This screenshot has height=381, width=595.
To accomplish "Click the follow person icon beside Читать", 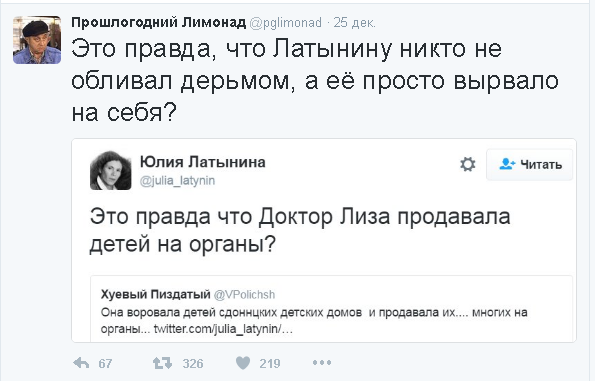I will pos(507,164).
